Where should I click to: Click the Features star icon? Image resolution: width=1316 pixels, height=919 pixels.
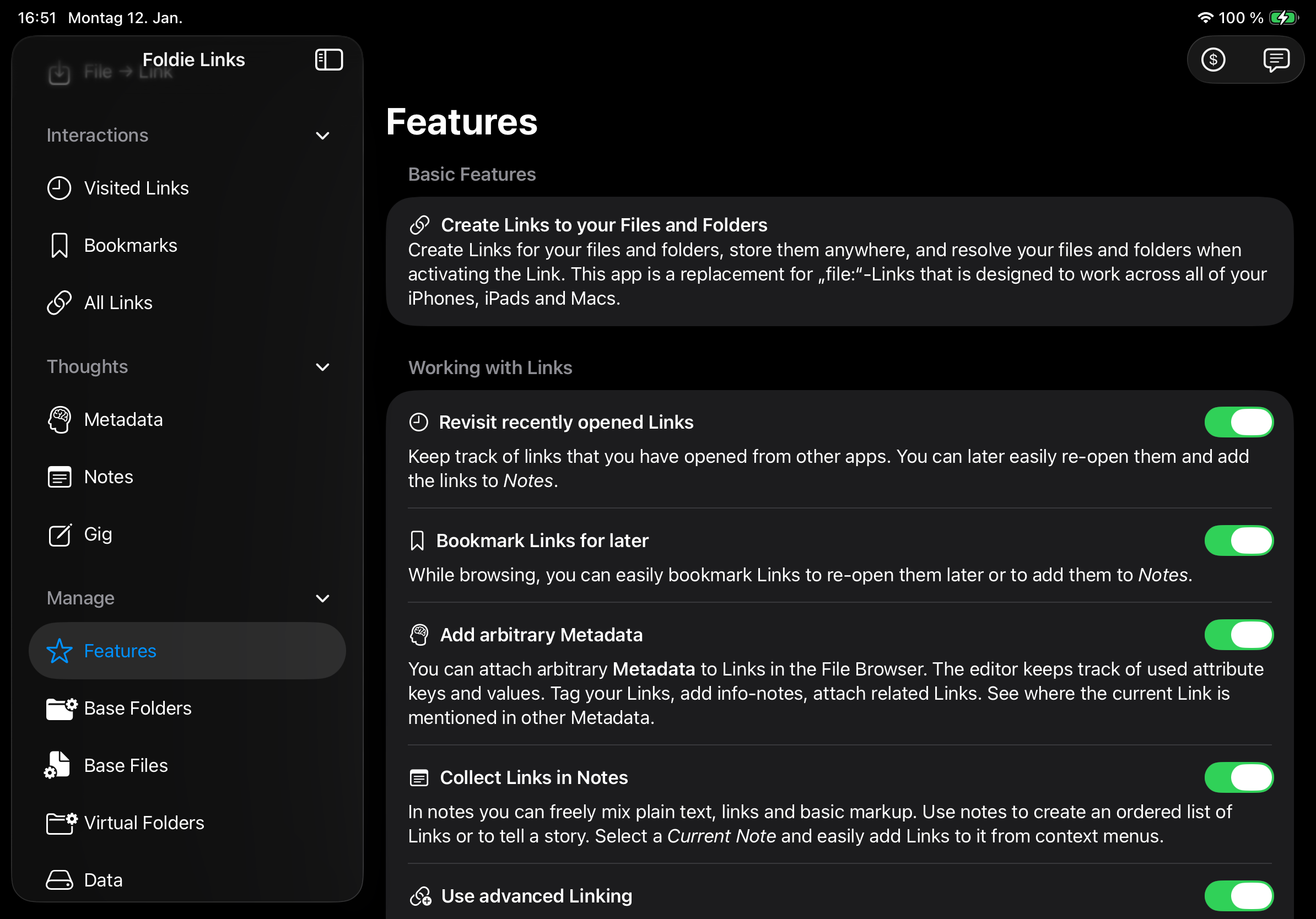(x=60, y=651)
